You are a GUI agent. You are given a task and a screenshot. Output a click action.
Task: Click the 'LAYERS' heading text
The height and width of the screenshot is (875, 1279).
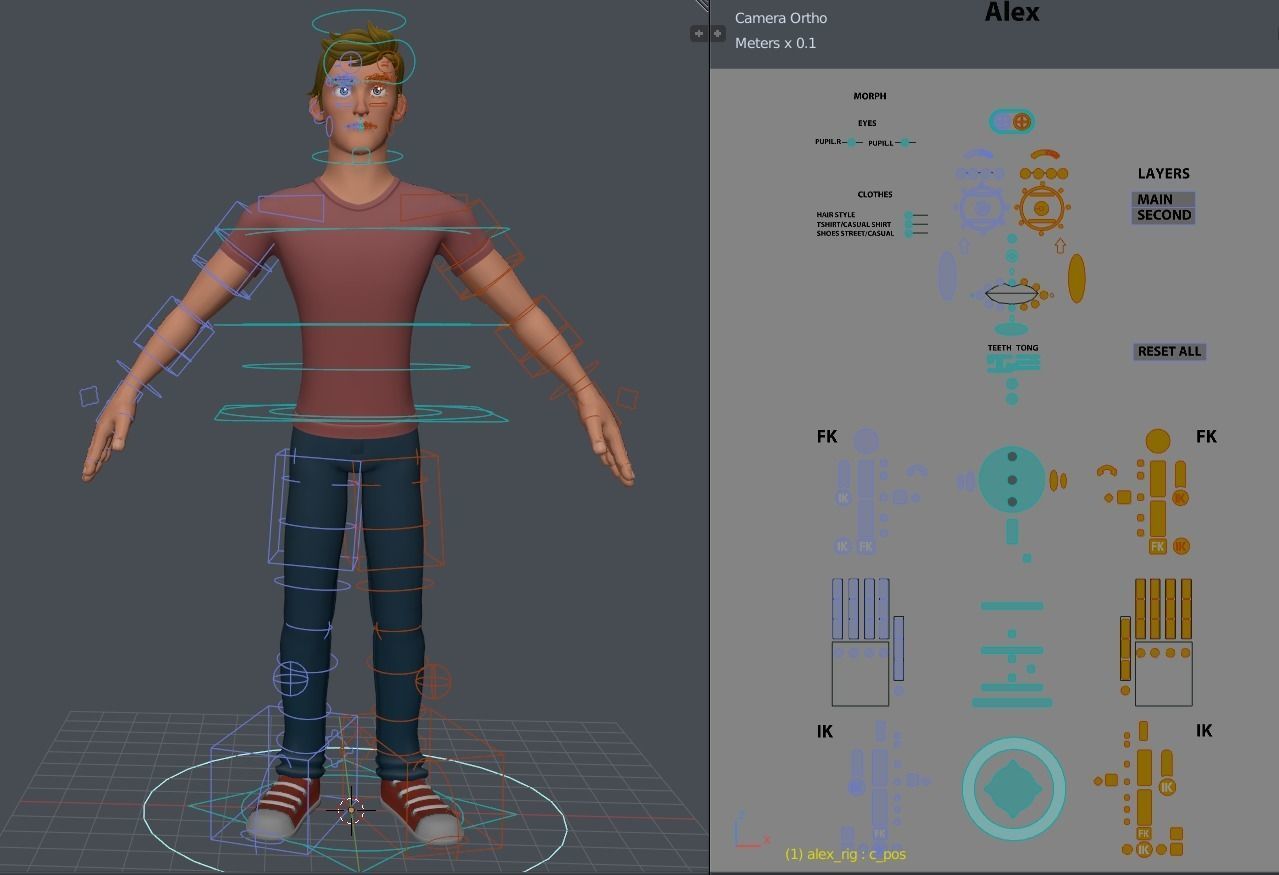[1163, 173]
